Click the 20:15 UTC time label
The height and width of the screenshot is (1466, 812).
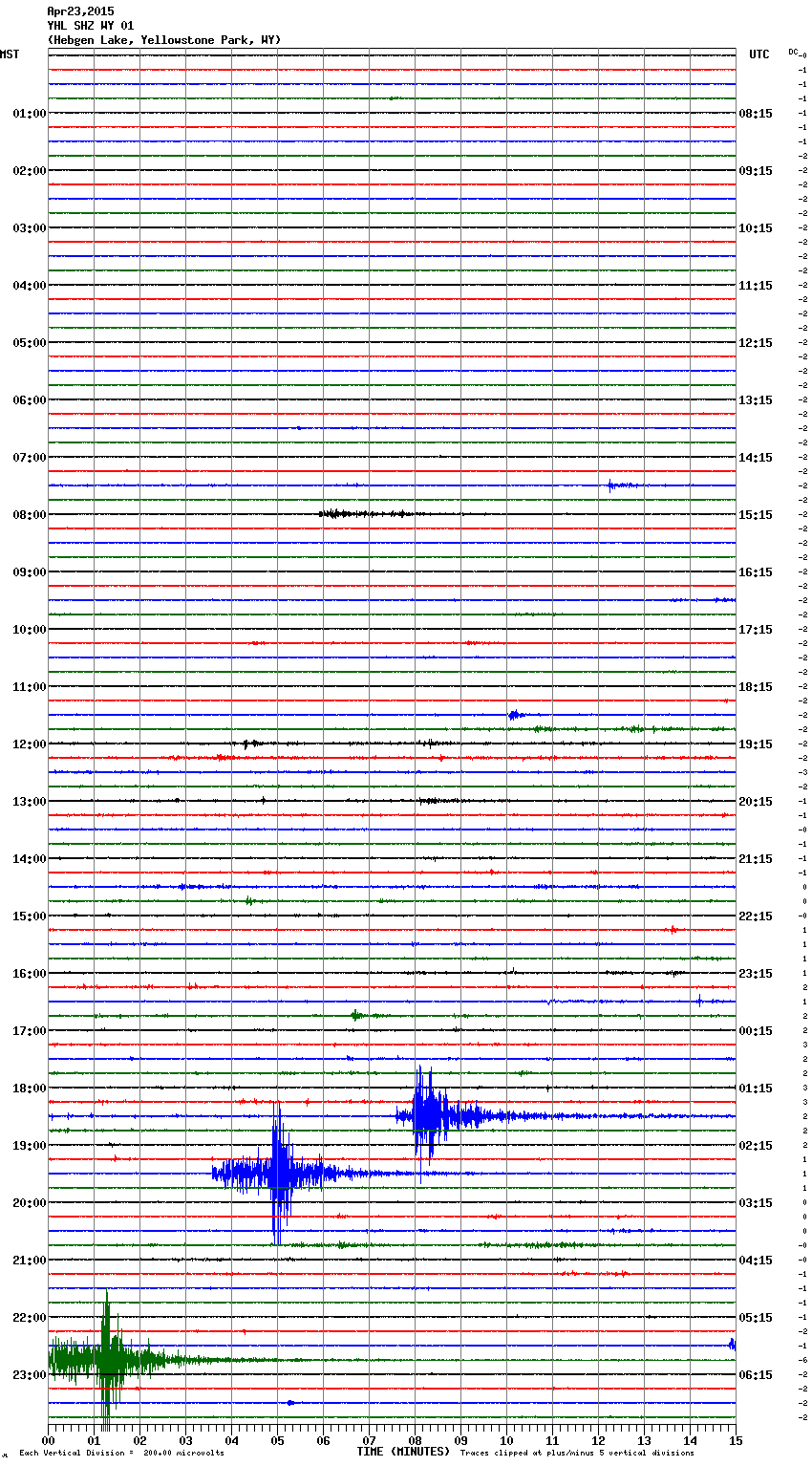click(756, 801)
